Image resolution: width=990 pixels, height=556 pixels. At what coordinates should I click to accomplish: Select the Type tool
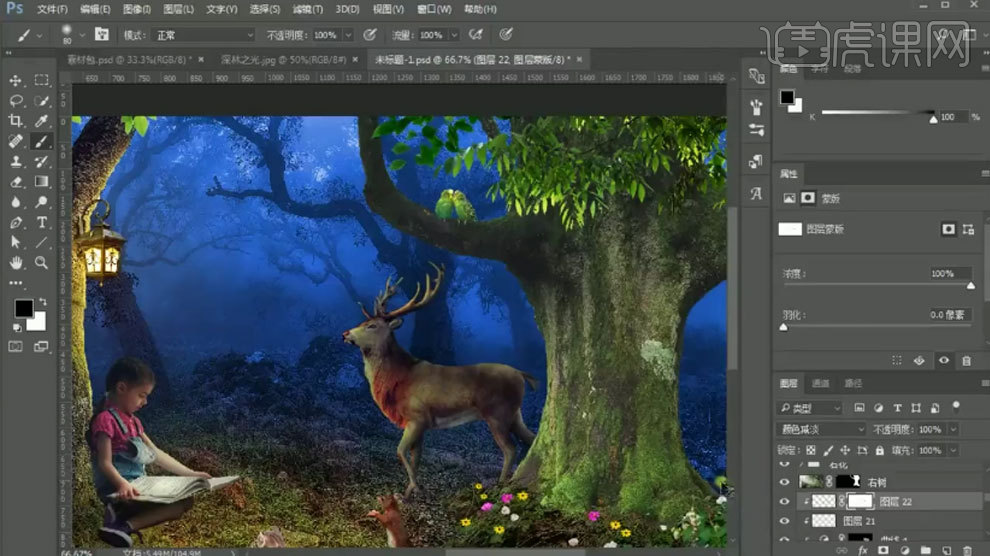[x=42, y=222]
